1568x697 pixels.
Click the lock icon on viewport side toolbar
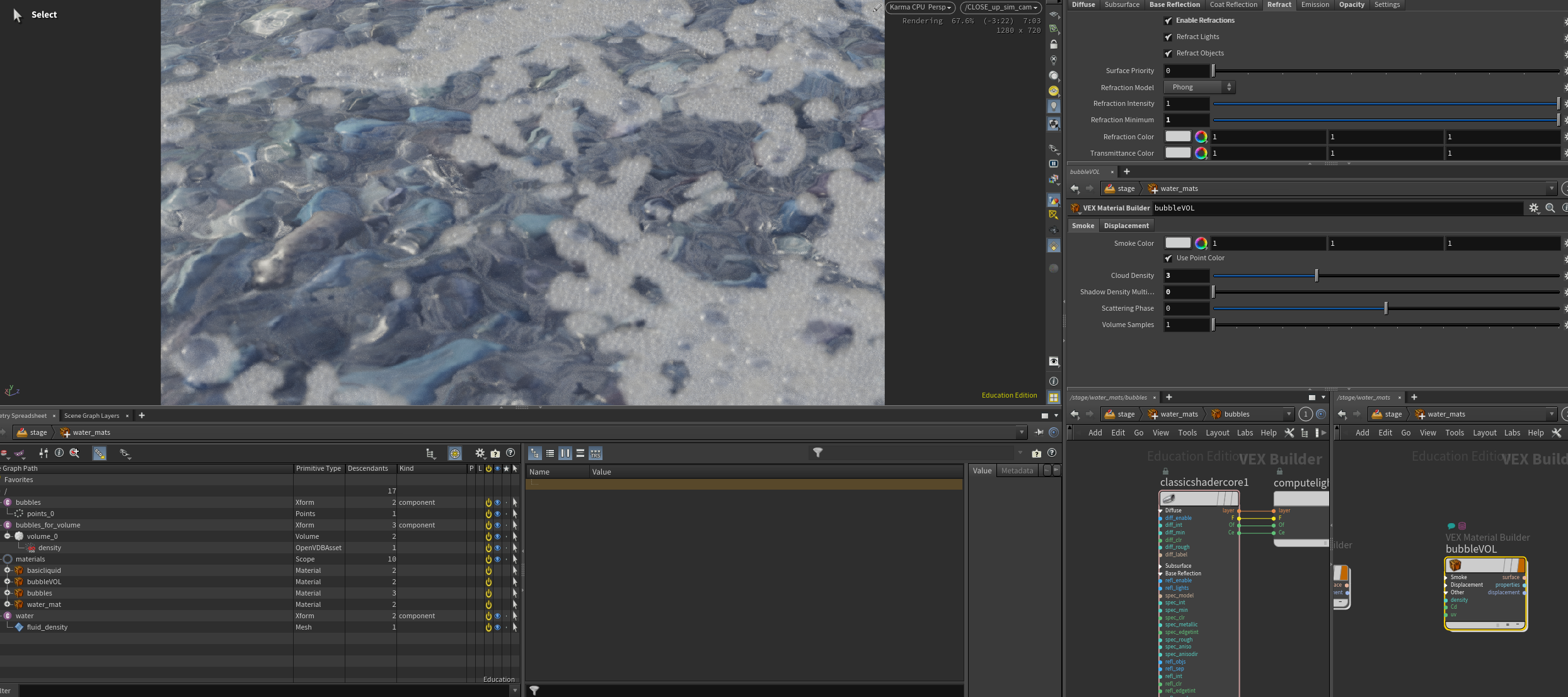tap(1054, 44)
